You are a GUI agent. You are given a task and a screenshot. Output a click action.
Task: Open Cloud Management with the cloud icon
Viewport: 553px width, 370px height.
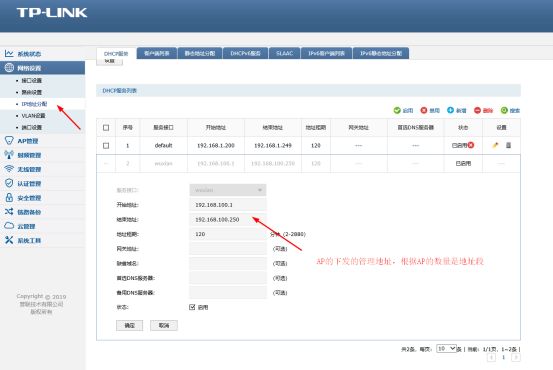pos(20,226)
